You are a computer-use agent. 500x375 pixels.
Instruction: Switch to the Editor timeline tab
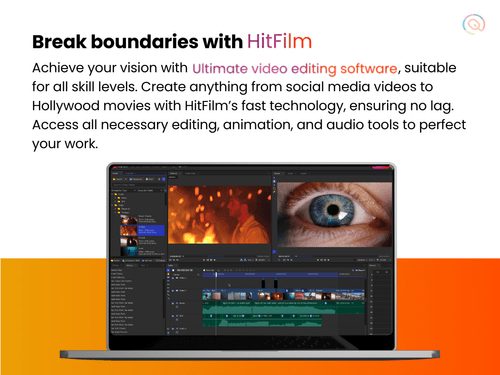point(171,266)
